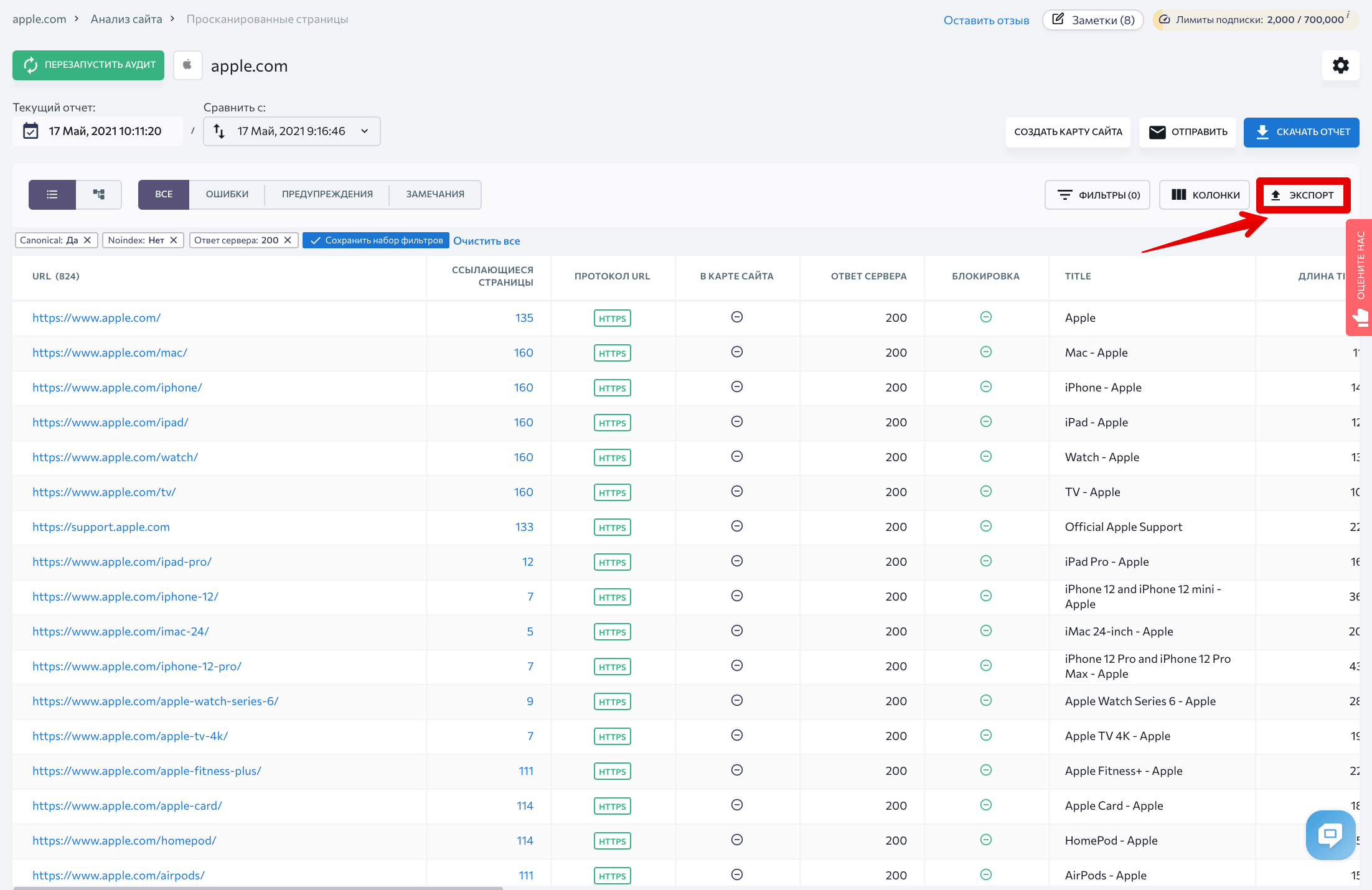Open the Оцените нас side tab
Viewport: 1372px width, 890px height.
click(1360, 278)
